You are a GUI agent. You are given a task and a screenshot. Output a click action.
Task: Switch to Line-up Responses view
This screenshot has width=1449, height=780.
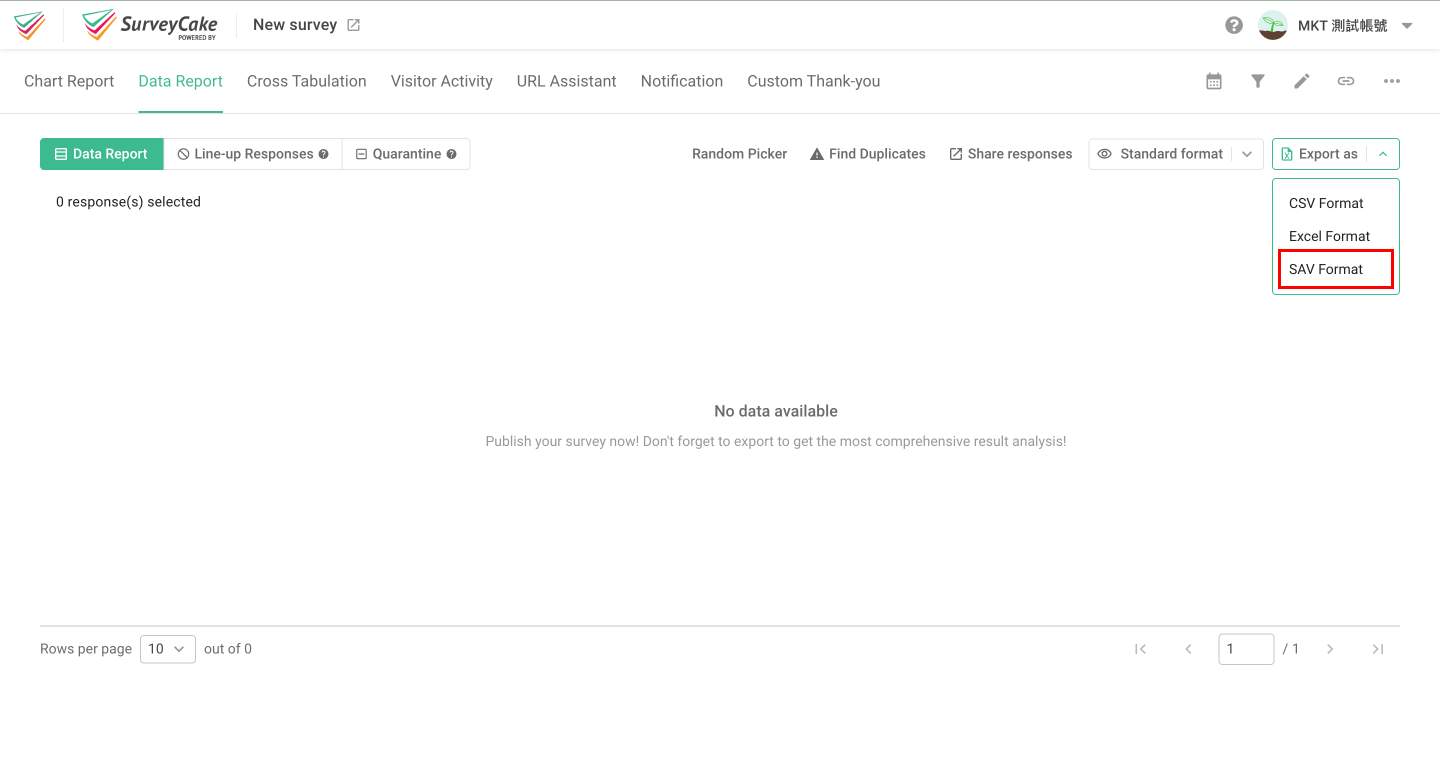click(253, 154)
